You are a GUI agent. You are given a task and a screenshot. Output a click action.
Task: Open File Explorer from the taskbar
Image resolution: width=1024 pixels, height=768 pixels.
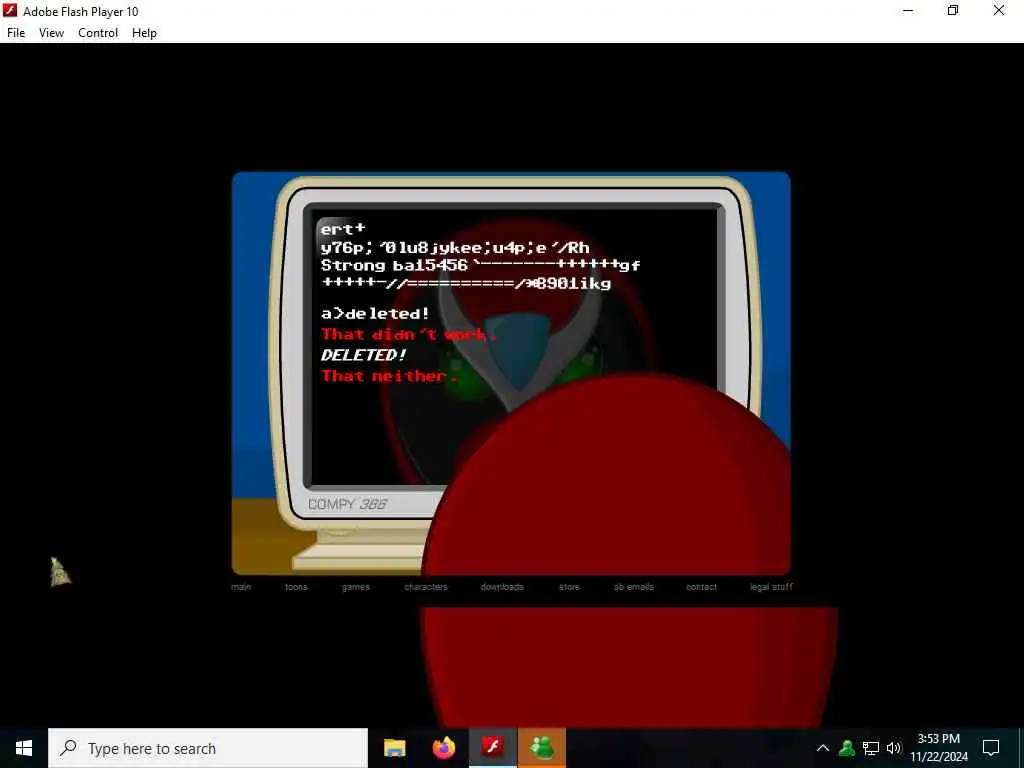coord(394,748)
